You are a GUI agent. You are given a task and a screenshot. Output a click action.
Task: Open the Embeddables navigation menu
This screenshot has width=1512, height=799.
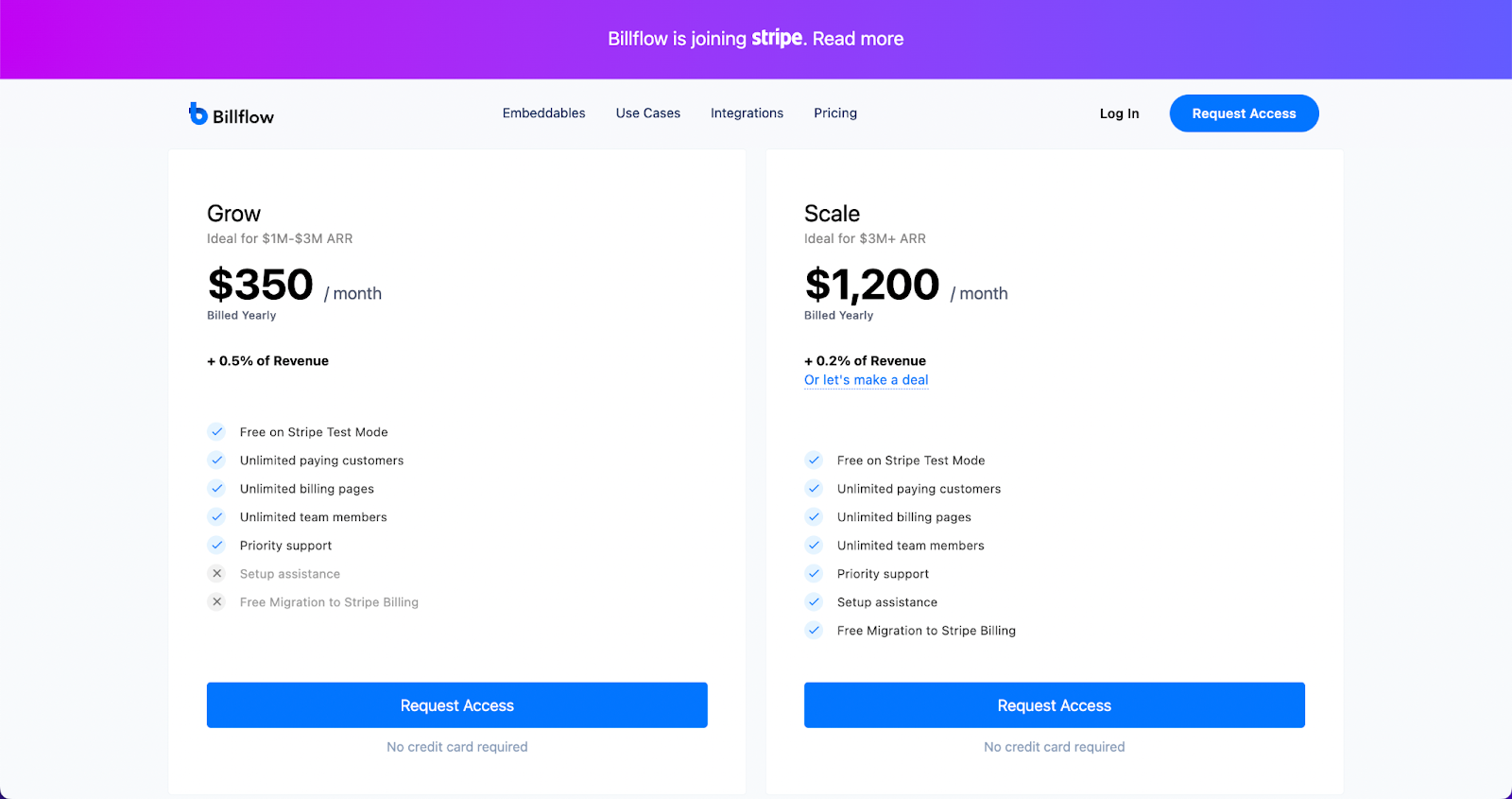543,113
